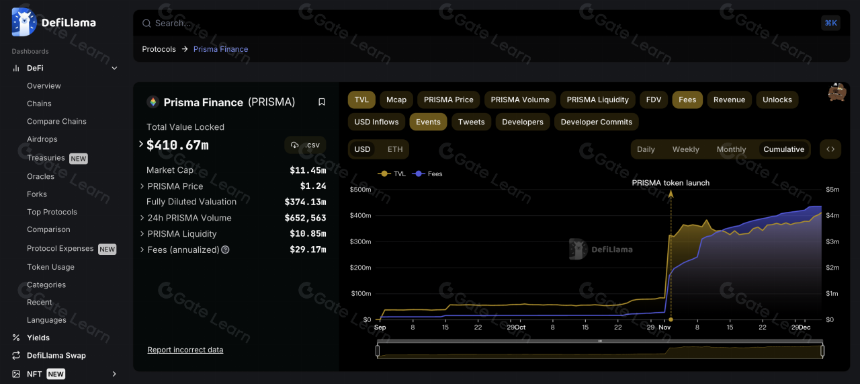Open the Chains page

[39, 103]
